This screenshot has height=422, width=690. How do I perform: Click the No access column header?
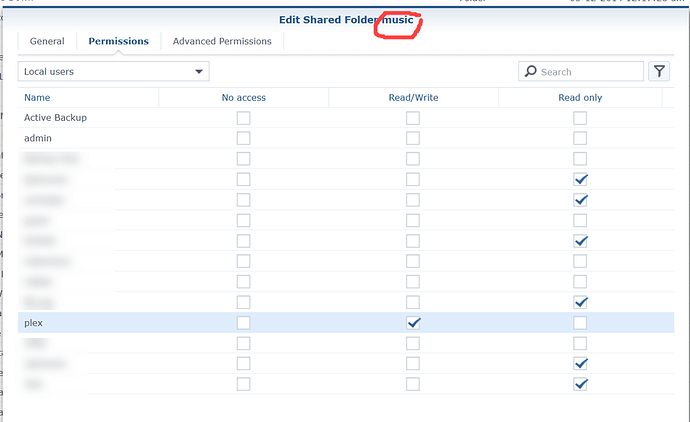(x=243, y=98)
